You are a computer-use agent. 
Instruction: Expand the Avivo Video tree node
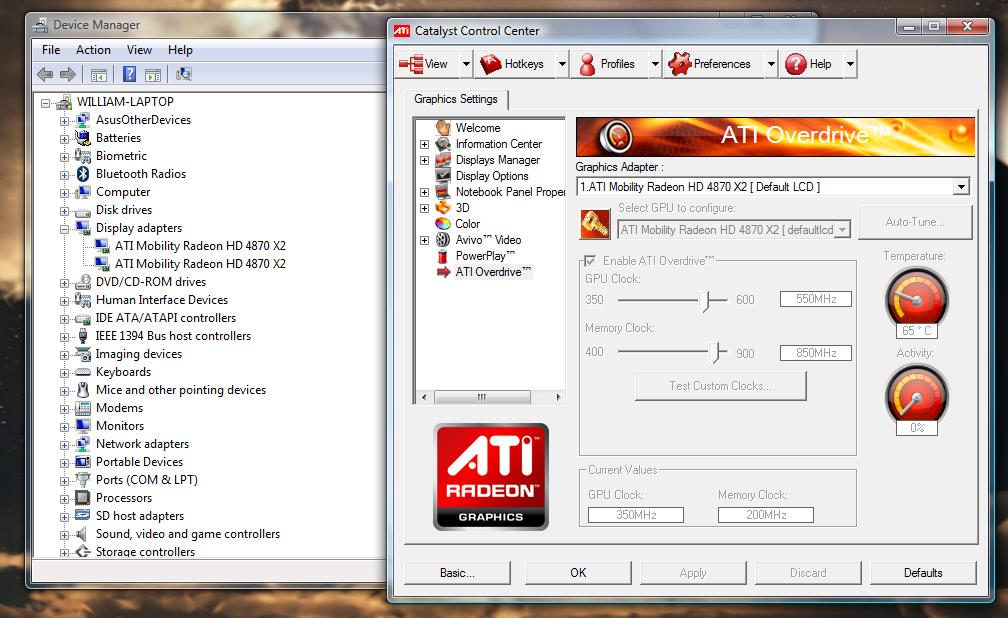424,241
